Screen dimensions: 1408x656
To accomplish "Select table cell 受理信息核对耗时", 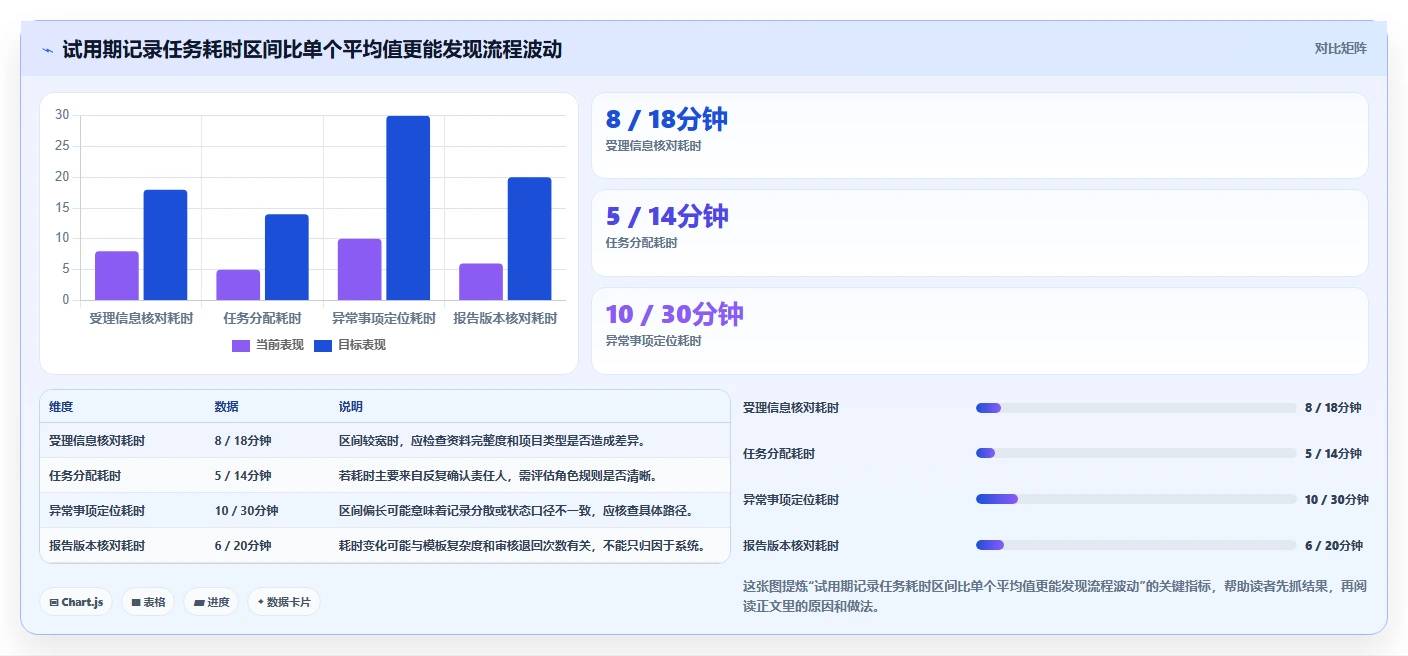I will 97,441.
